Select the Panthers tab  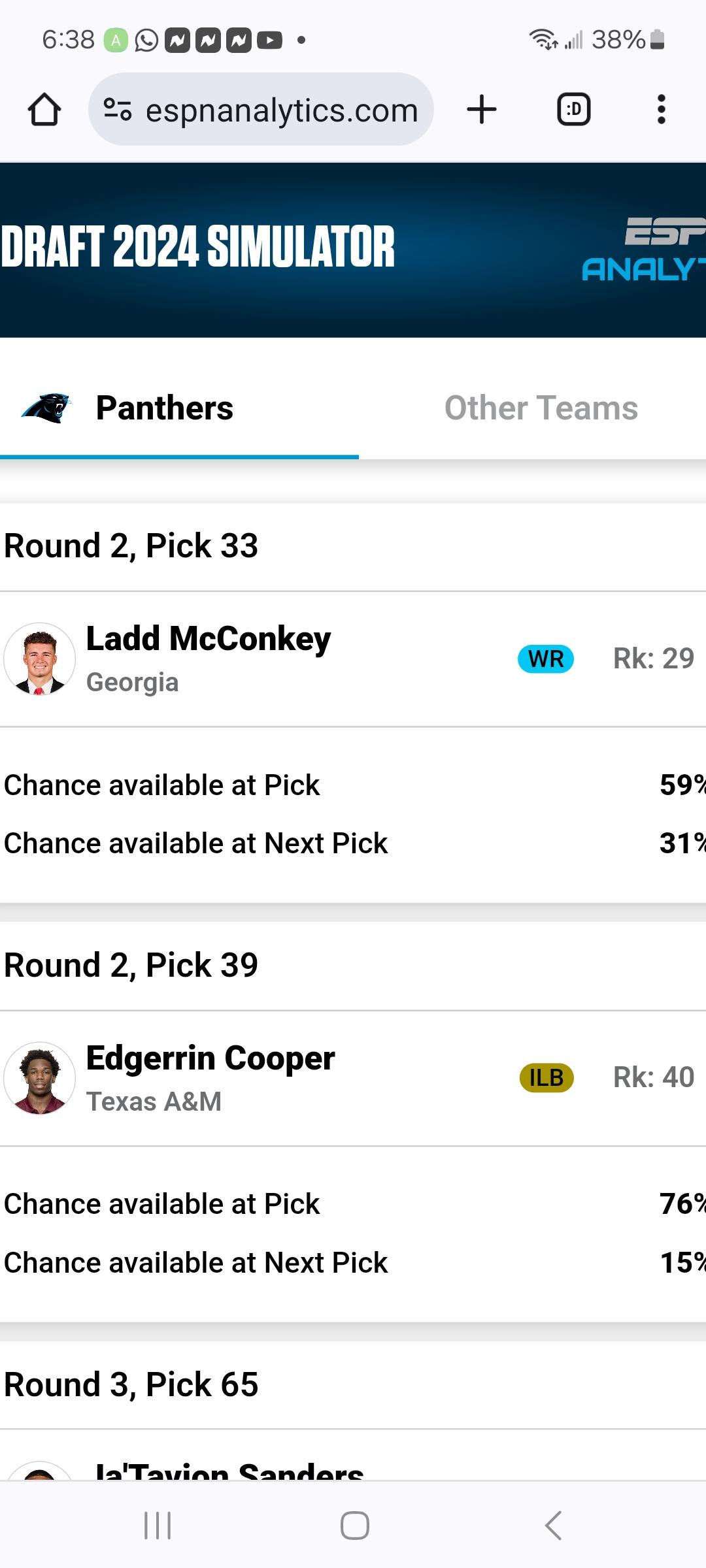click(x=179, y=409)
